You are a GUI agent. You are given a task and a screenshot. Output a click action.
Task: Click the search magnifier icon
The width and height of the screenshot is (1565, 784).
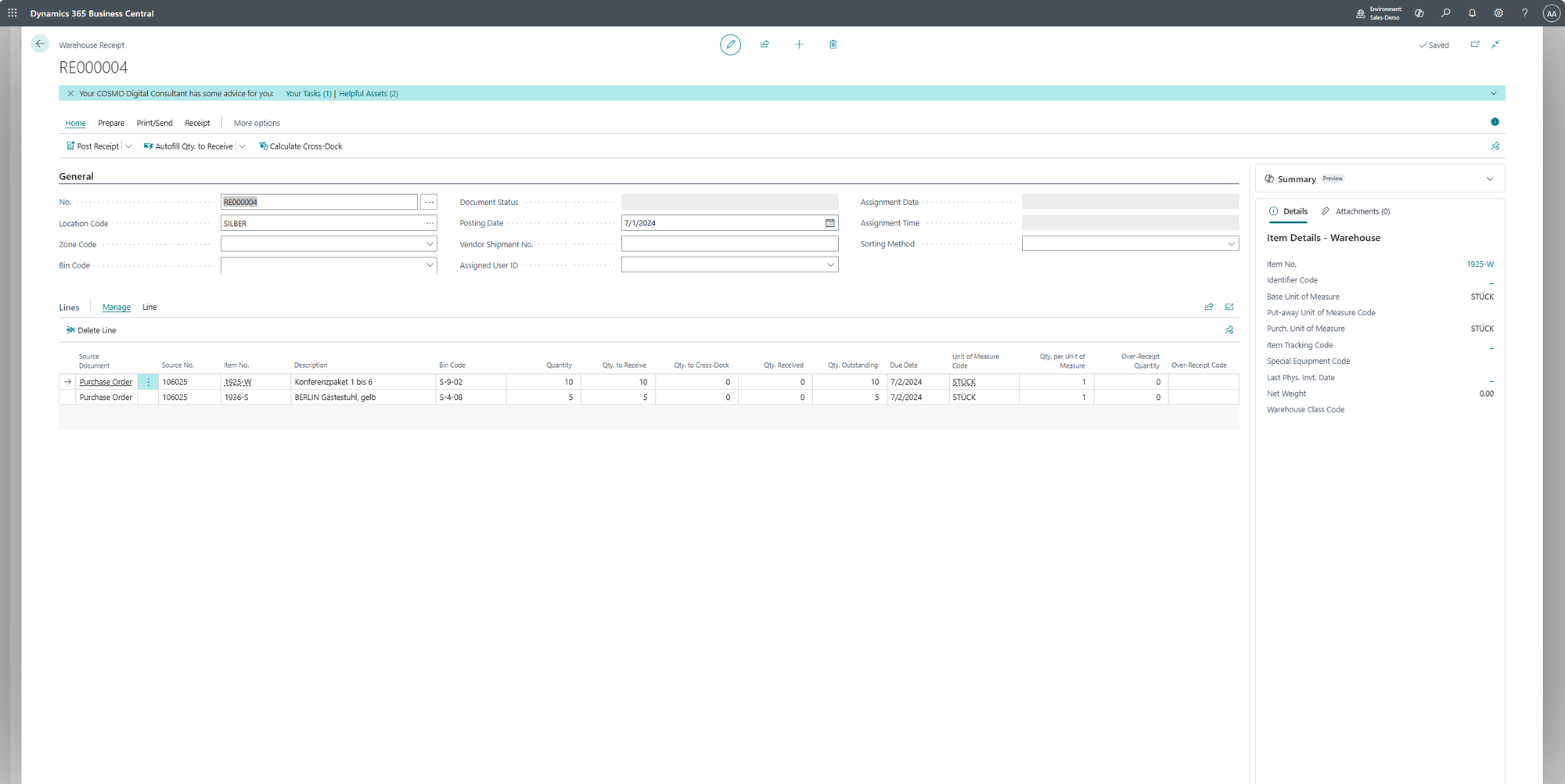coord(1445,13)
